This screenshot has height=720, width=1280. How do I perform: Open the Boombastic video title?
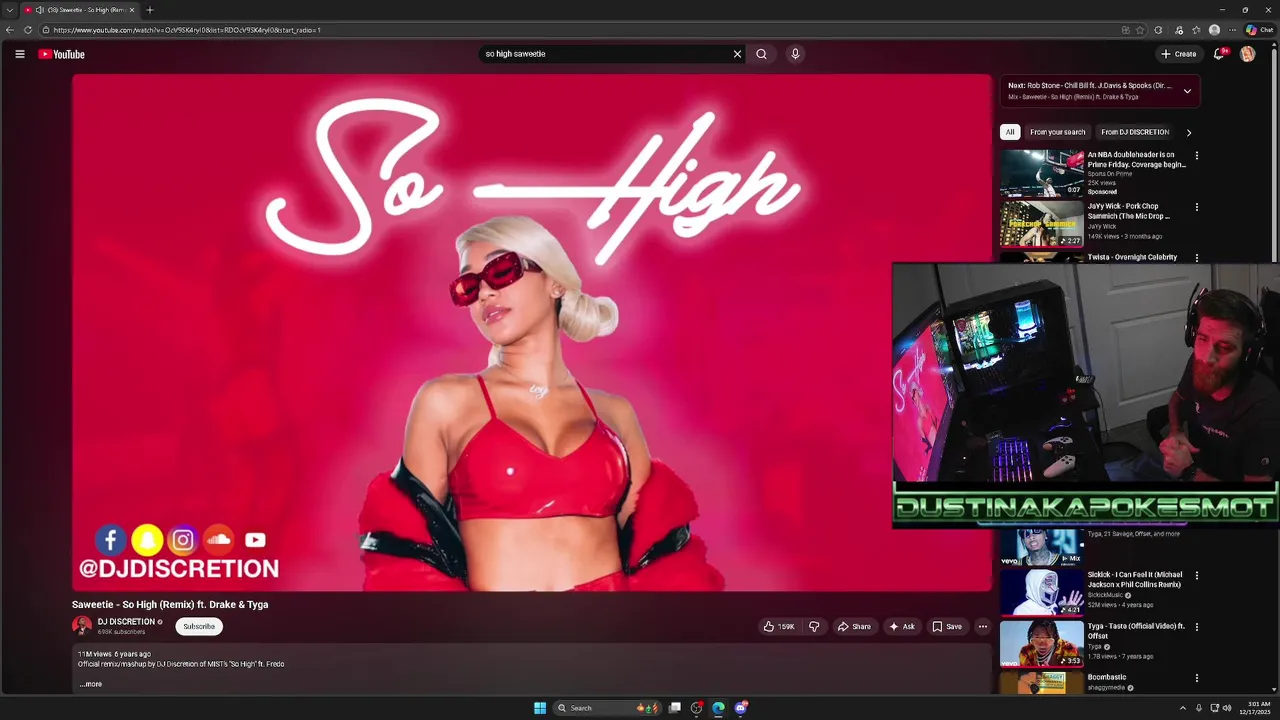(1107, 677)
